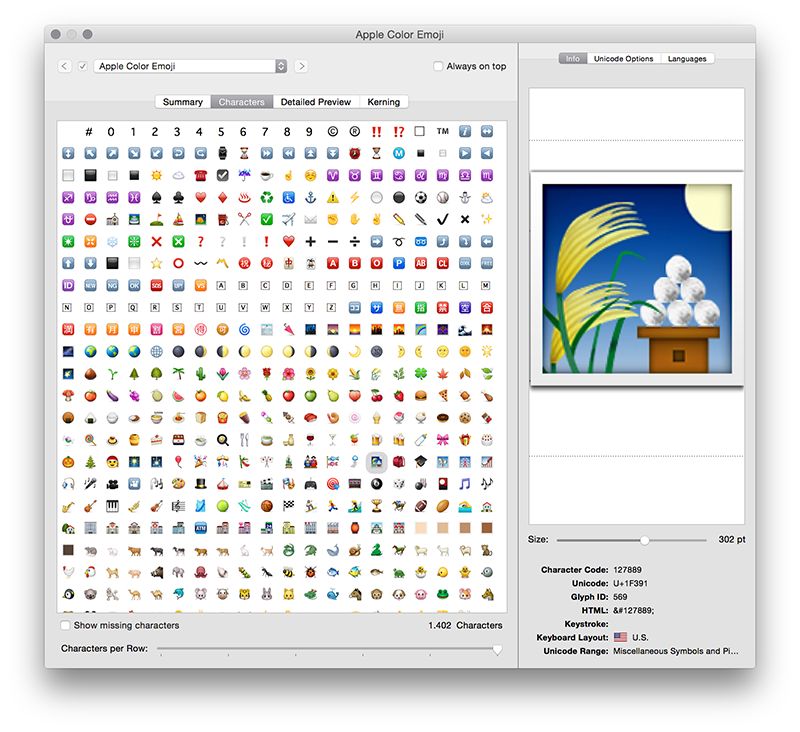Switch to the Detailed Preview tab
This screenshot has height=732, width=800.
click(x=315, y=102)
